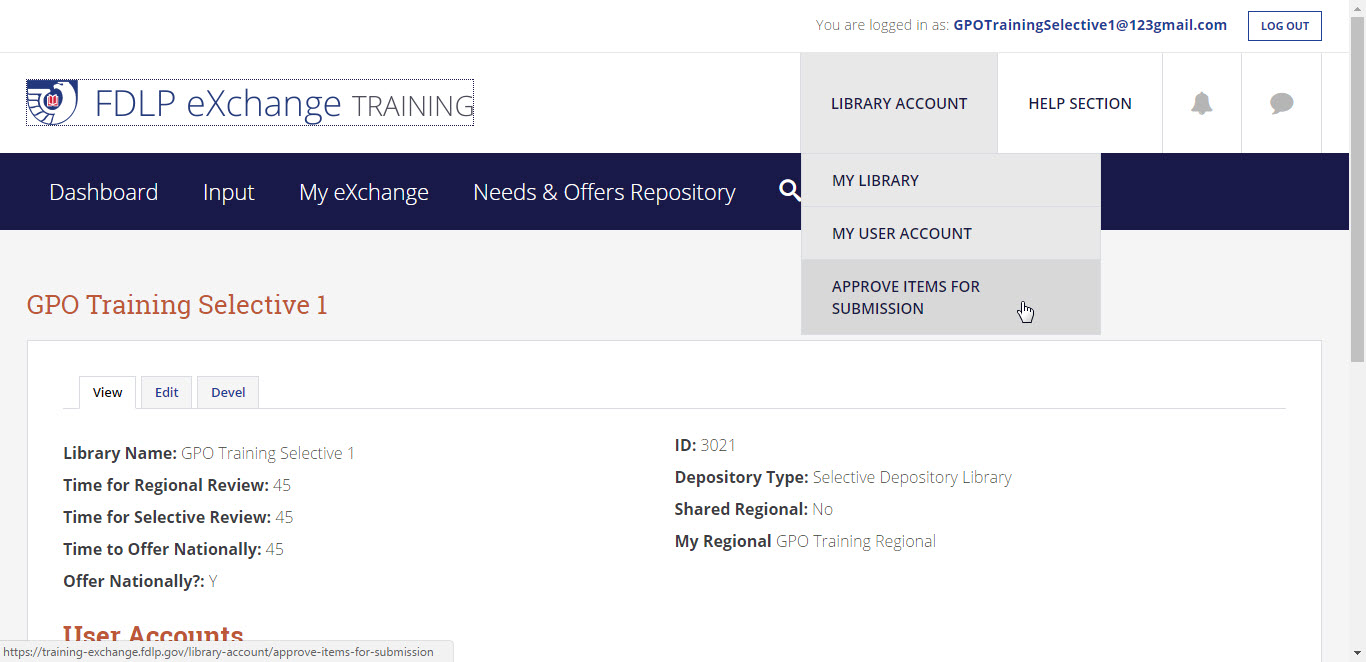Click the Library Name value text
Screen dimensions: 1366x662
[x=268, y=453]
